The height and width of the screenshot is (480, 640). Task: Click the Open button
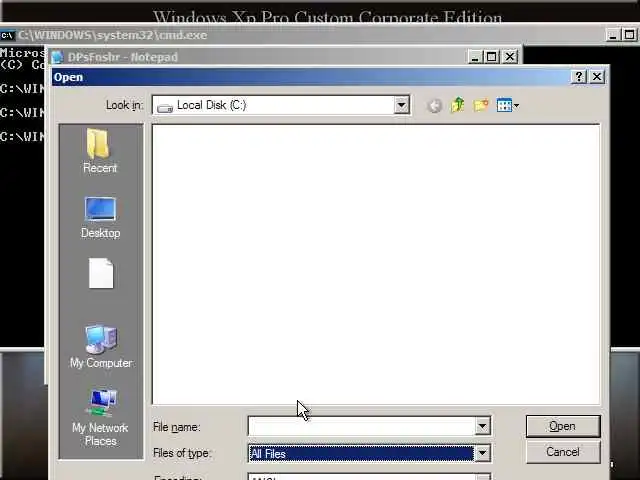click(563, 426)
